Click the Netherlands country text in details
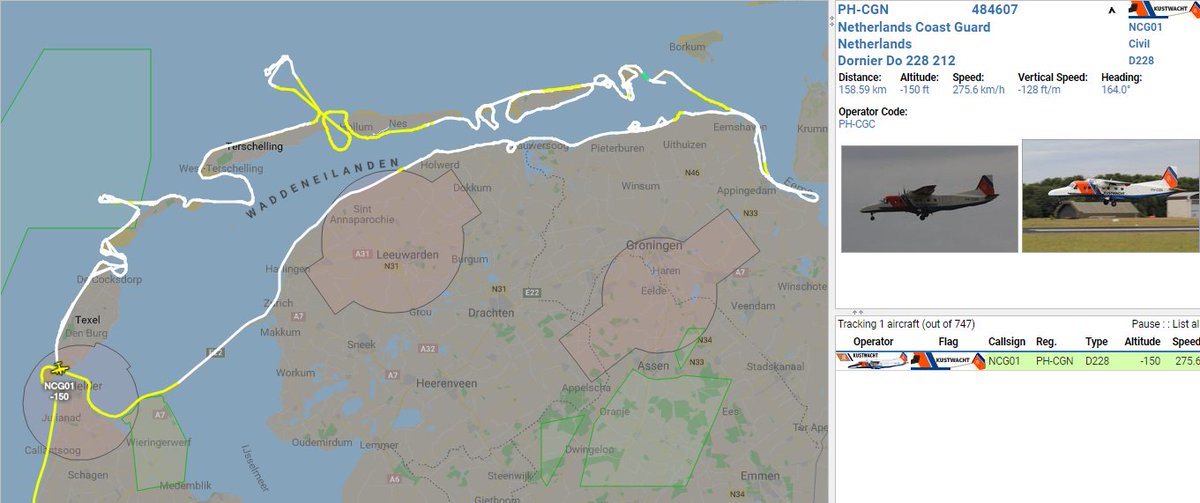1200x503 pixels. pyautogui.click(x=875, y=44)
